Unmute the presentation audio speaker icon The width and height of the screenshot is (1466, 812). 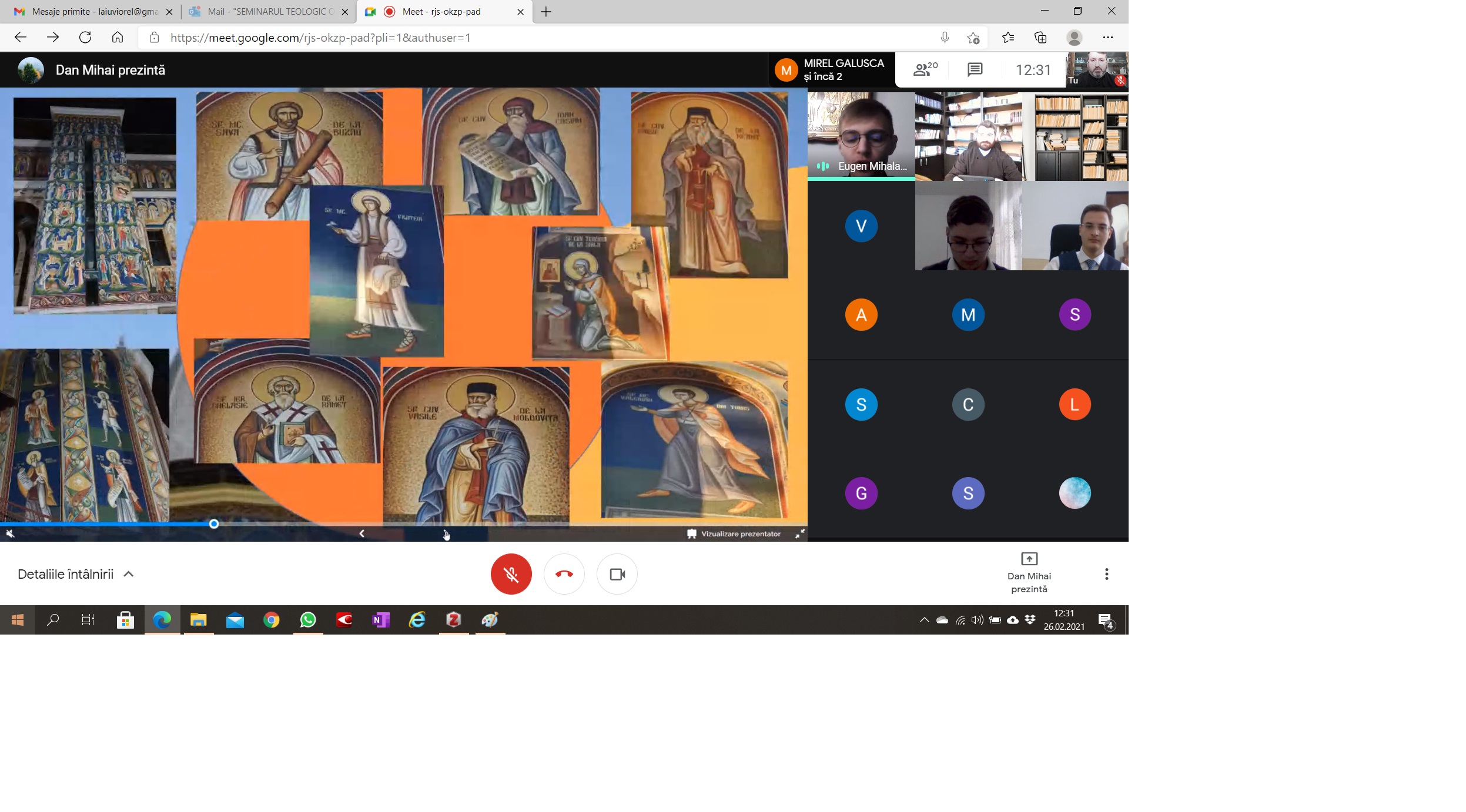(x=10, y=533)
